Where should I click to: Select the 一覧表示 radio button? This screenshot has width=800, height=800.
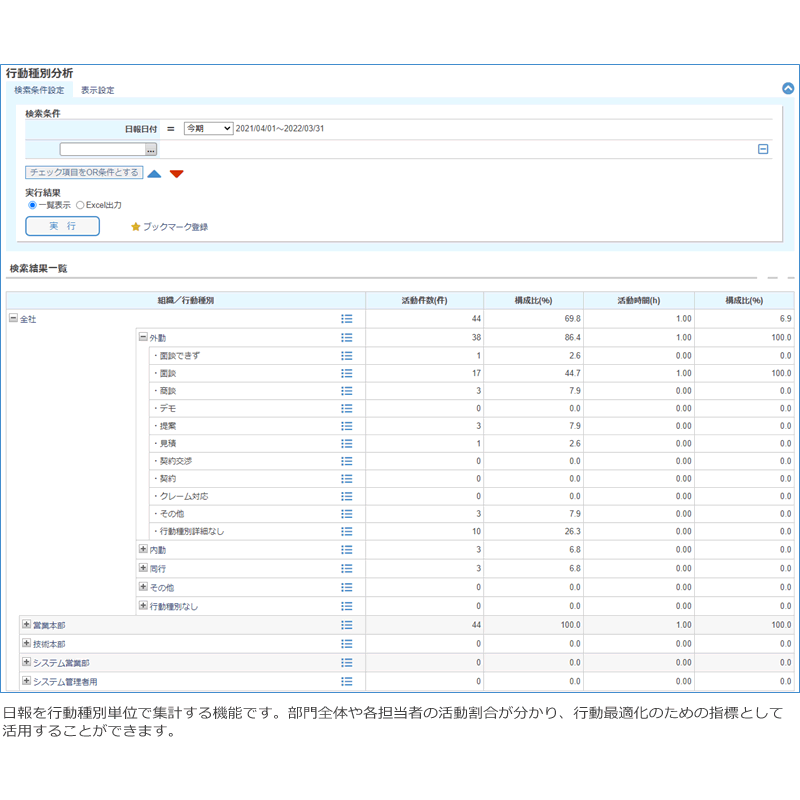coord(32,205)
